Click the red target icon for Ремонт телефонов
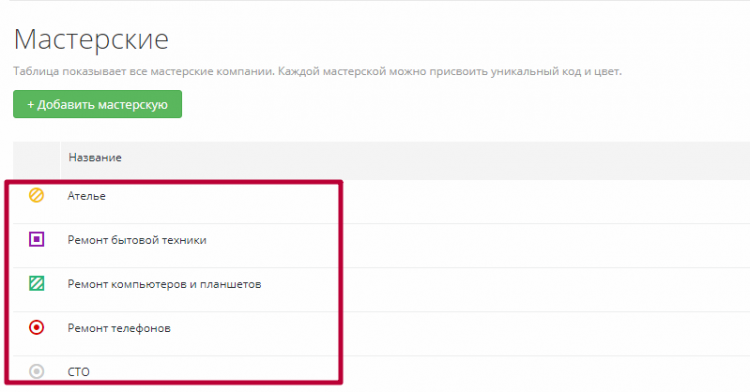The image size is (750, 392). coord(36,327)
